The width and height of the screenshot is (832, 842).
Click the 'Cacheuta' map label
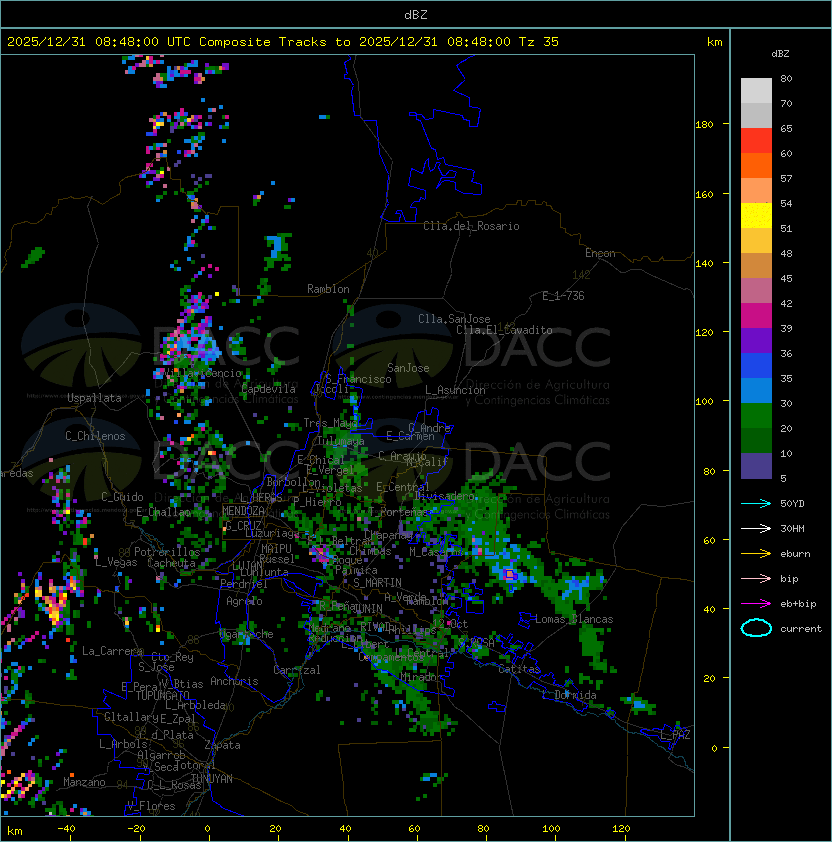pos(171,563)
